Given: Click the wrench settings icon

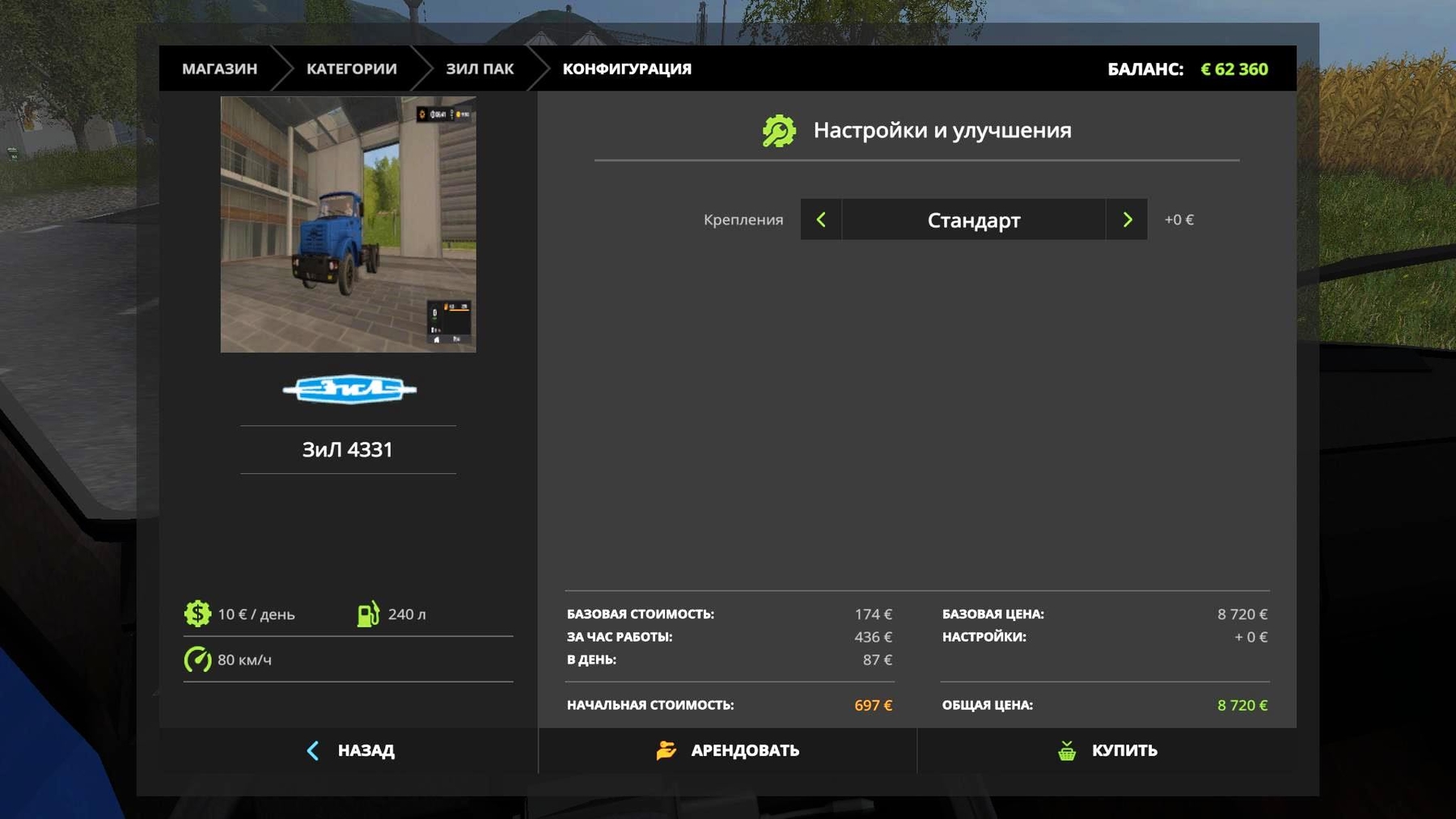Looking at the screenshot, I should pyautogui.click(x=779, y=131).
